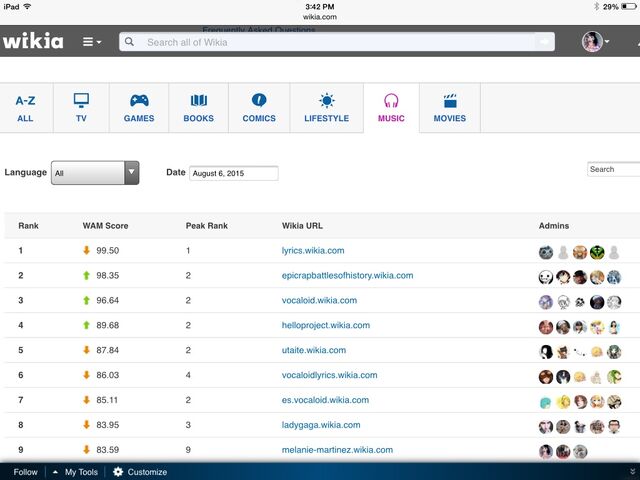Open the Wikia logo homepage
Screen dimensions: 640x480
[33, 41]
